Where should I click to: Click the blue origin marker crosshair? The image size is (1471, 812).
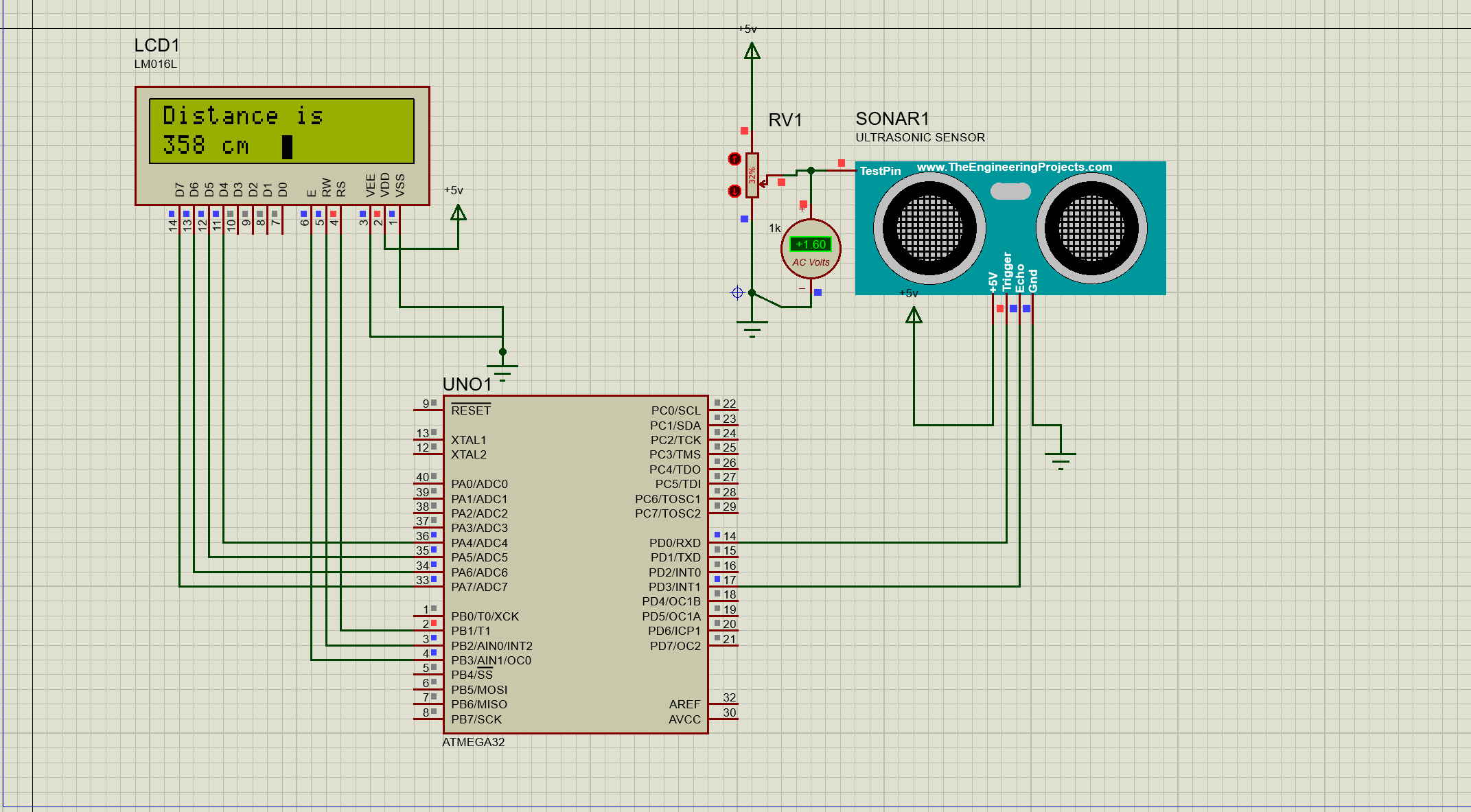click(x=737, y=293)
